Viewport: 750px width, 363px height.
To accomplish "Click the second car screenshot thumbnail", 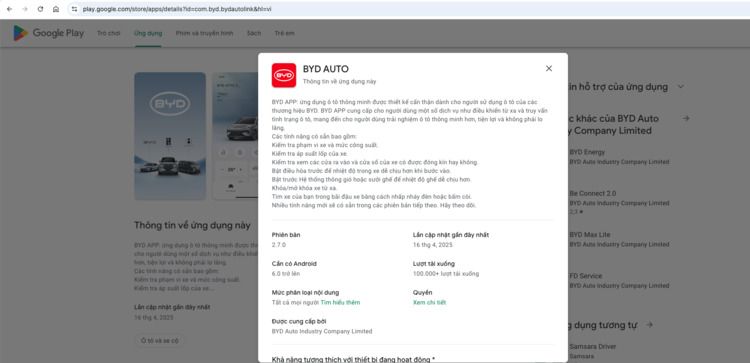I will coord(235,136).
